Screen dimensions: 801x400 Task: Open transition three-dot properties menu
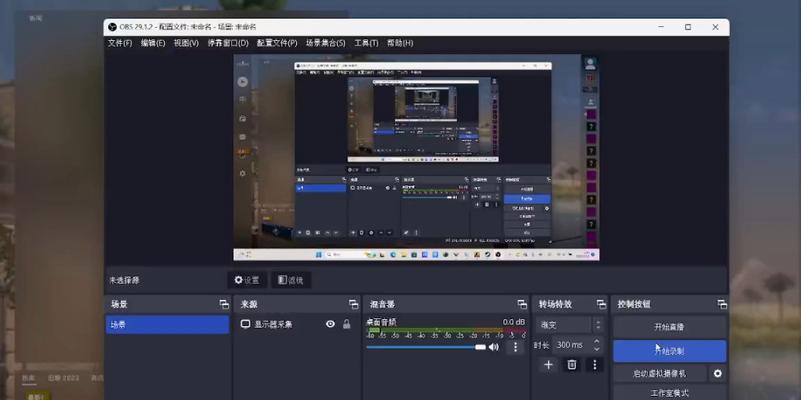595,365
